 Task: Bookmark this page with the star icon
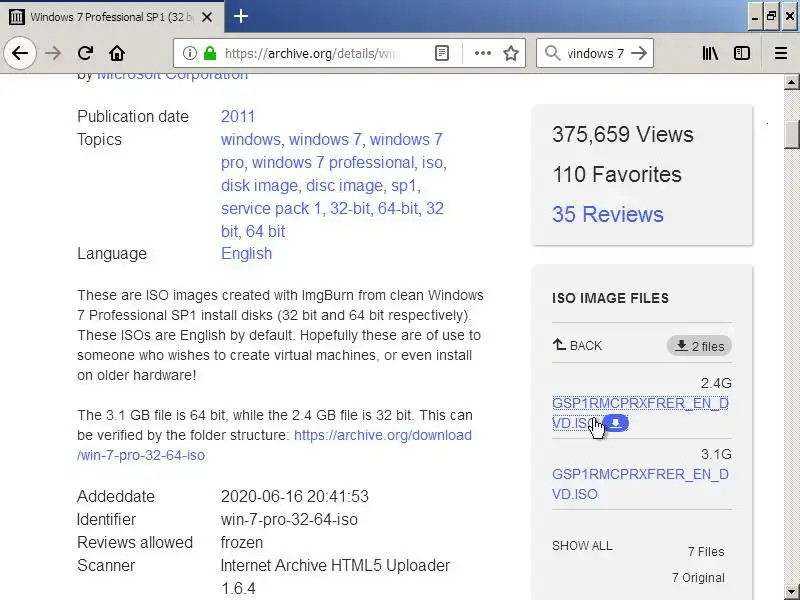pos(511,53)
